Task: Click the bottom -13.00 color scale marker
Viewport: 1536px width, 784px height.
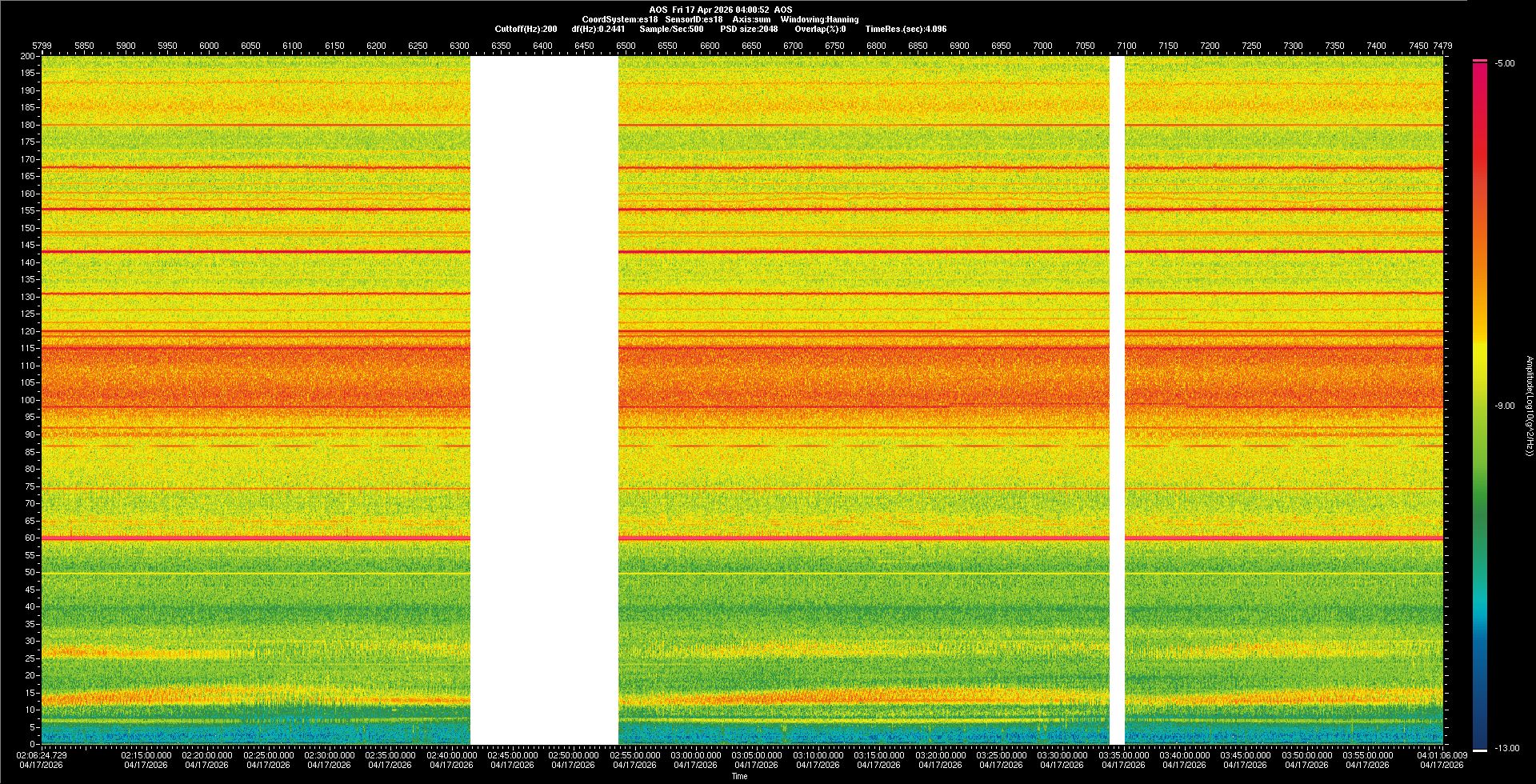Action: coord(1481,750)
